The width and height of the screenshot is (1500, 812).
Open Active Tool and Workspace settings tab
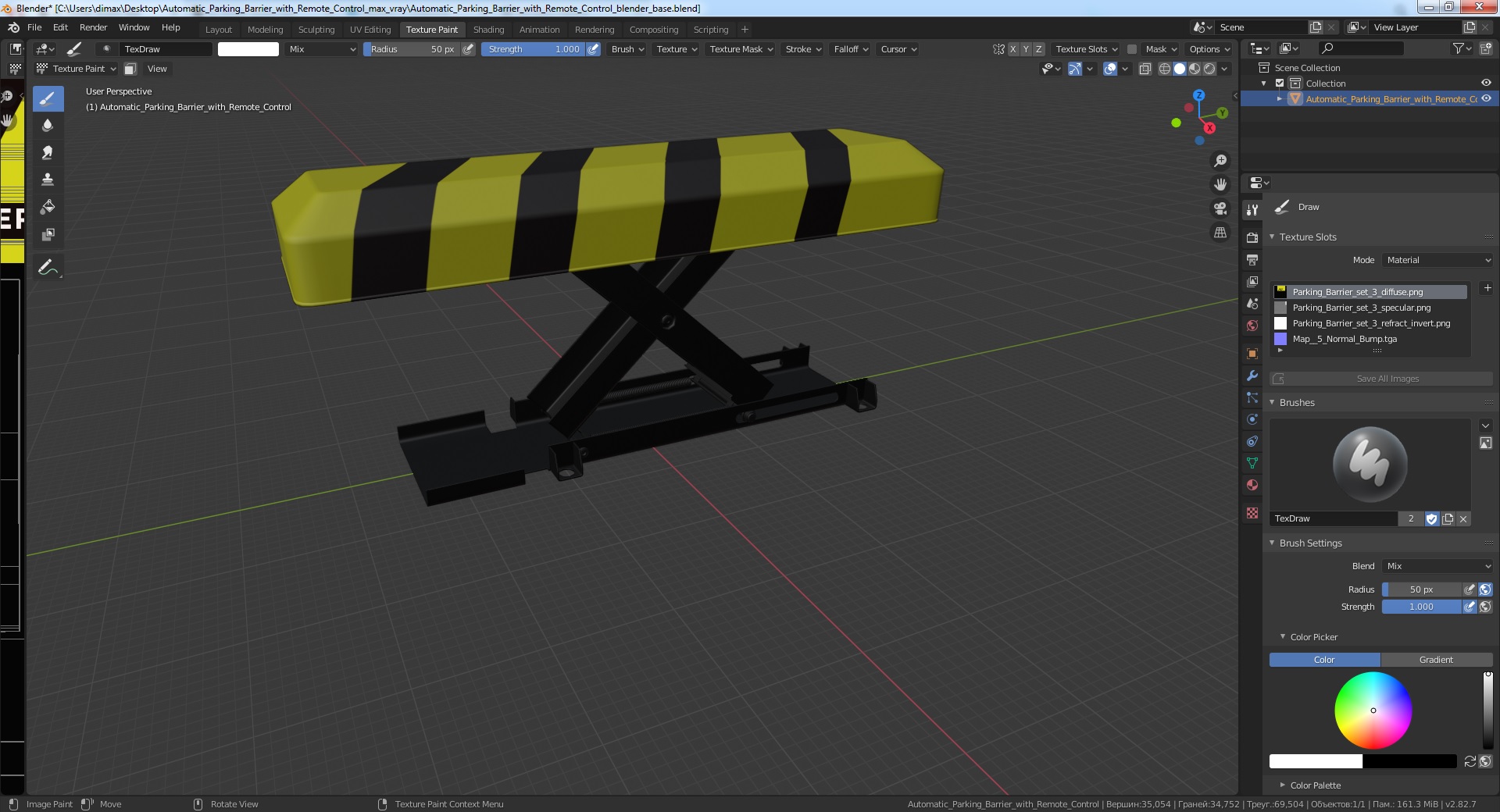(x=1252, y=209)
